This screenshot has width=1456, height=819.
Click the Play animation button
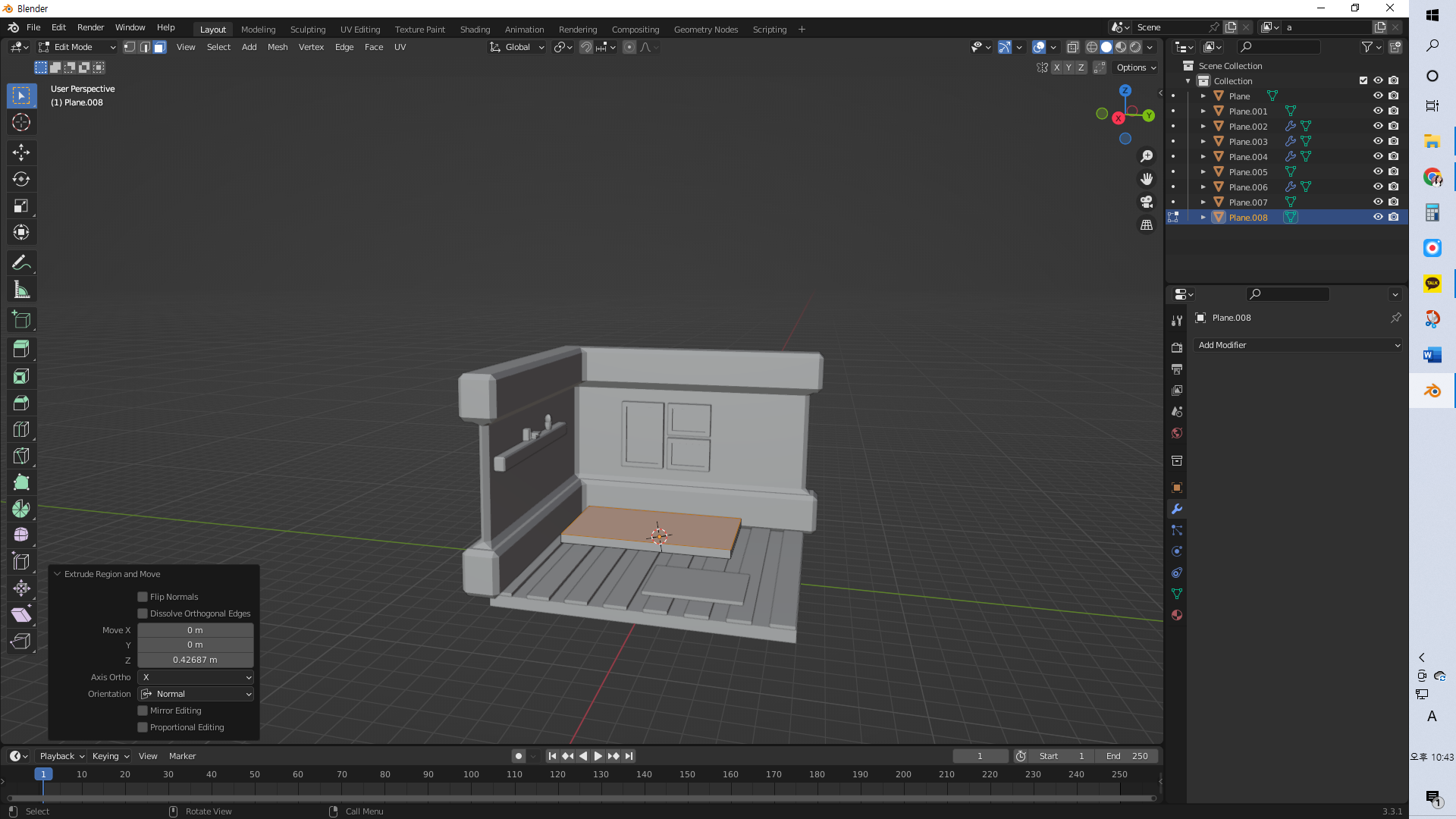coord(598,756)
